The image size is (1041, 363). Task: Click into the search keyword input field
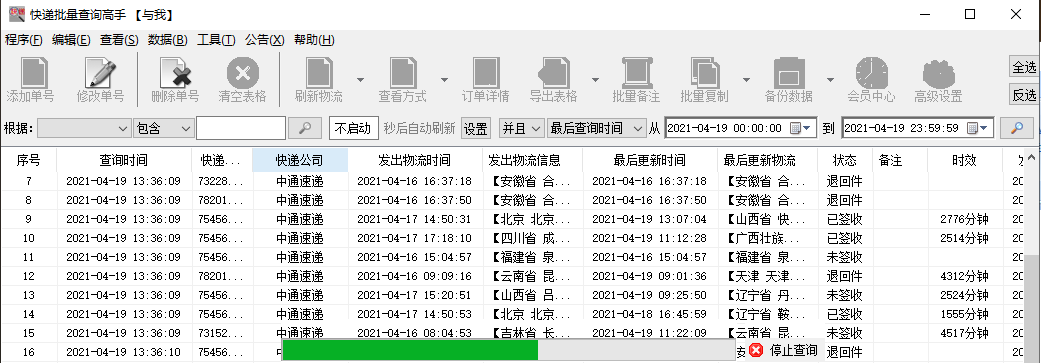[x=241, y=128]
